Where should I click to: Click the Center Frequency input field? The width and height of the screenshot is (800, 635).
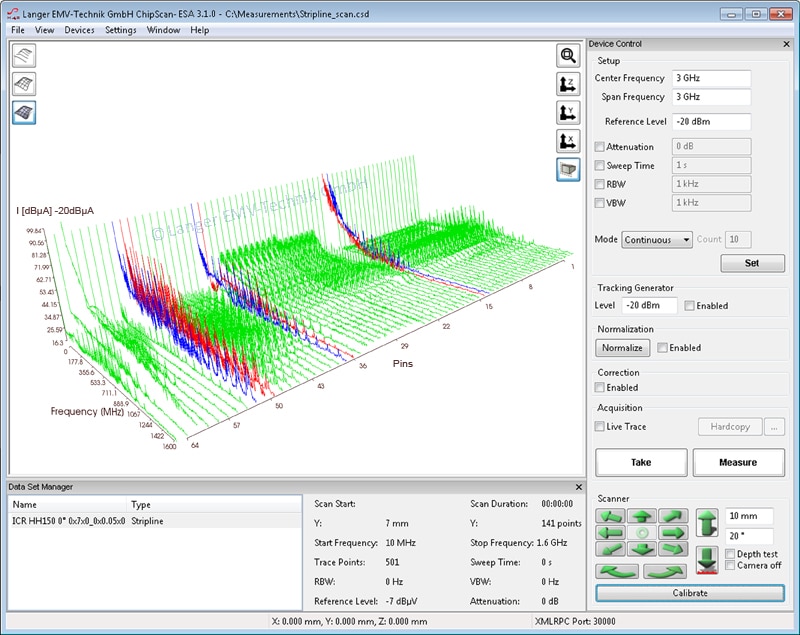coord(711,78)
